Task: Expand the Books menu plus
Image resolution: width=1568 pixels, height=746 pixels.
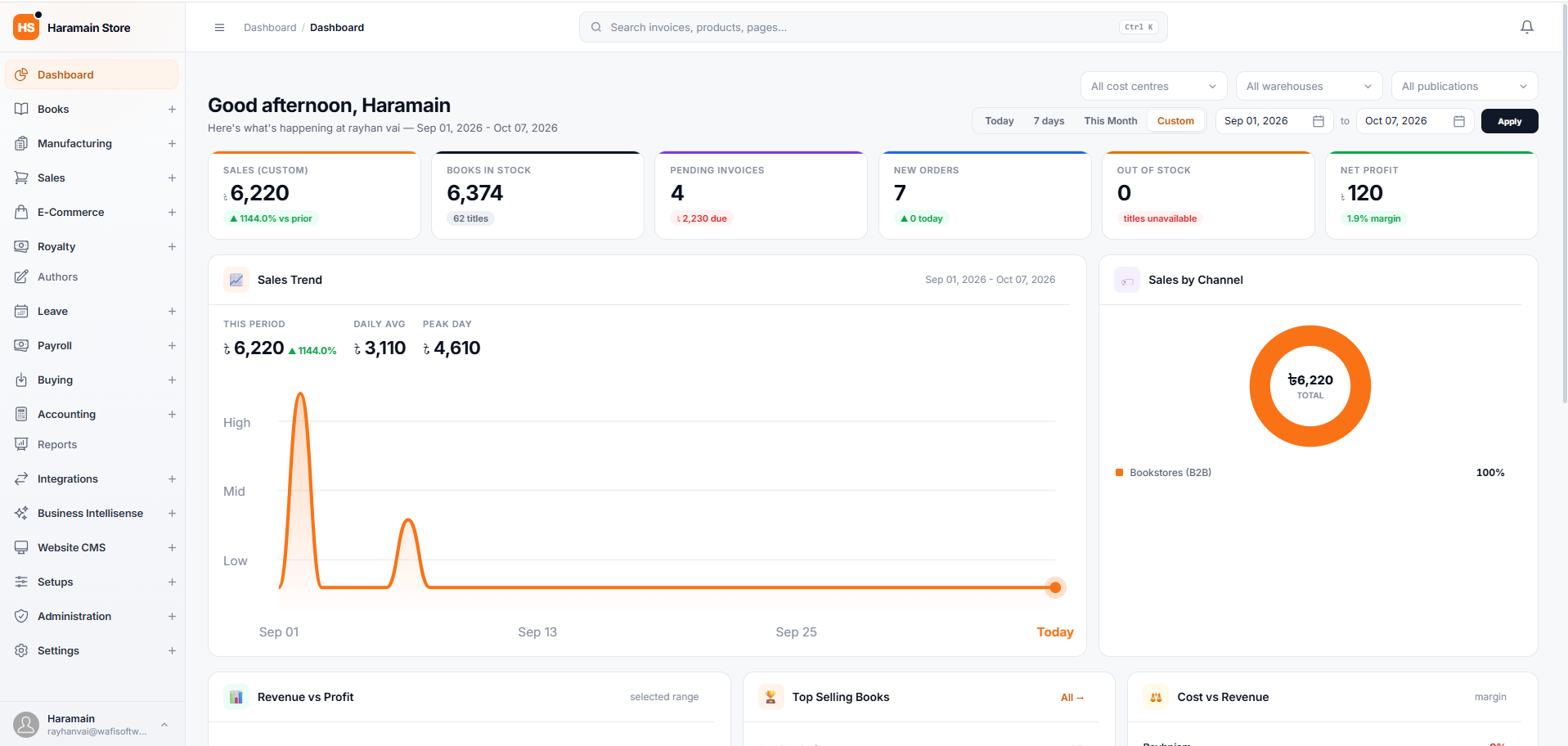Action: click(x=172, y=109)
